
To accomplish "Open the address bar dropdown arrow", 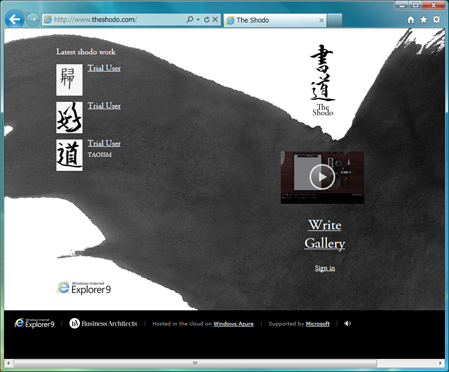I will (198, 20).
